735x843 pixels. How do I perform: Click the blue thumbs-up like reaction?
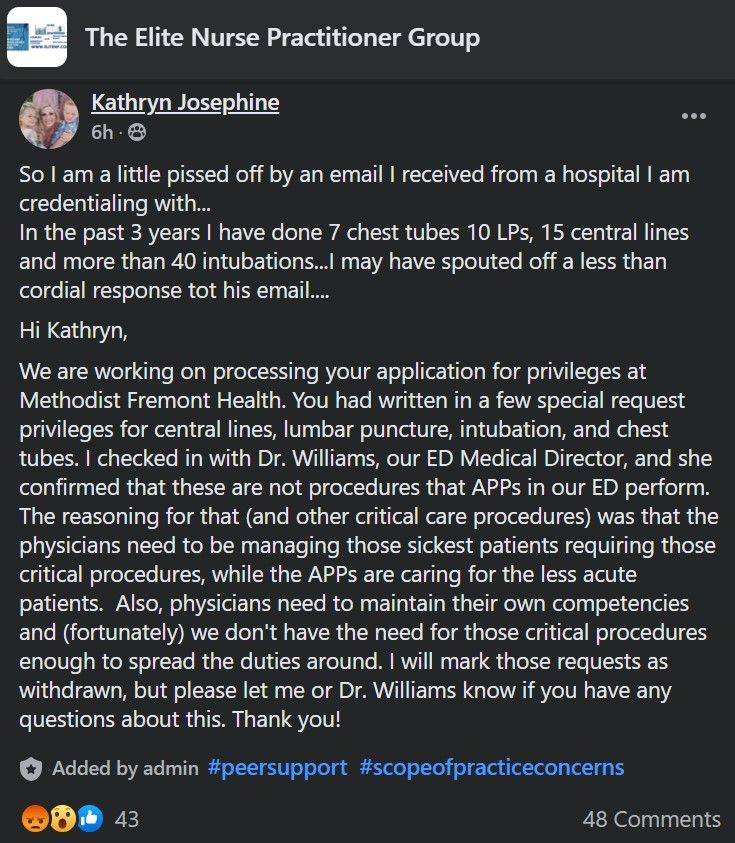(x=90, y=818)
